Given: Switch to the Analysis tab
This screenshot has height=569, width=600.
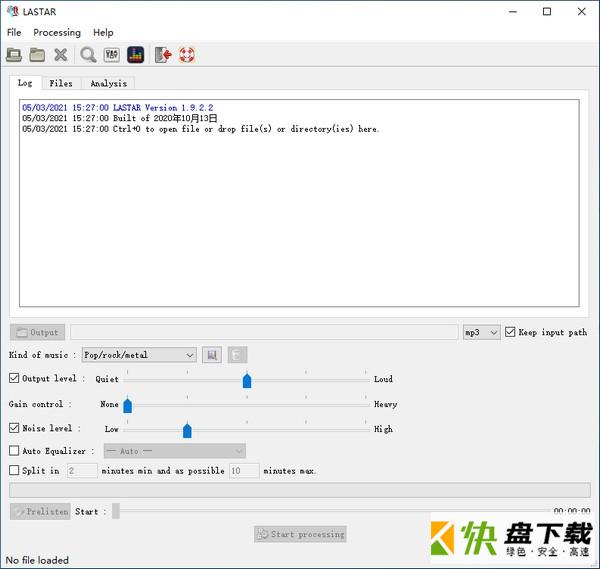Looking at the screenshot, I should (108, 83).
